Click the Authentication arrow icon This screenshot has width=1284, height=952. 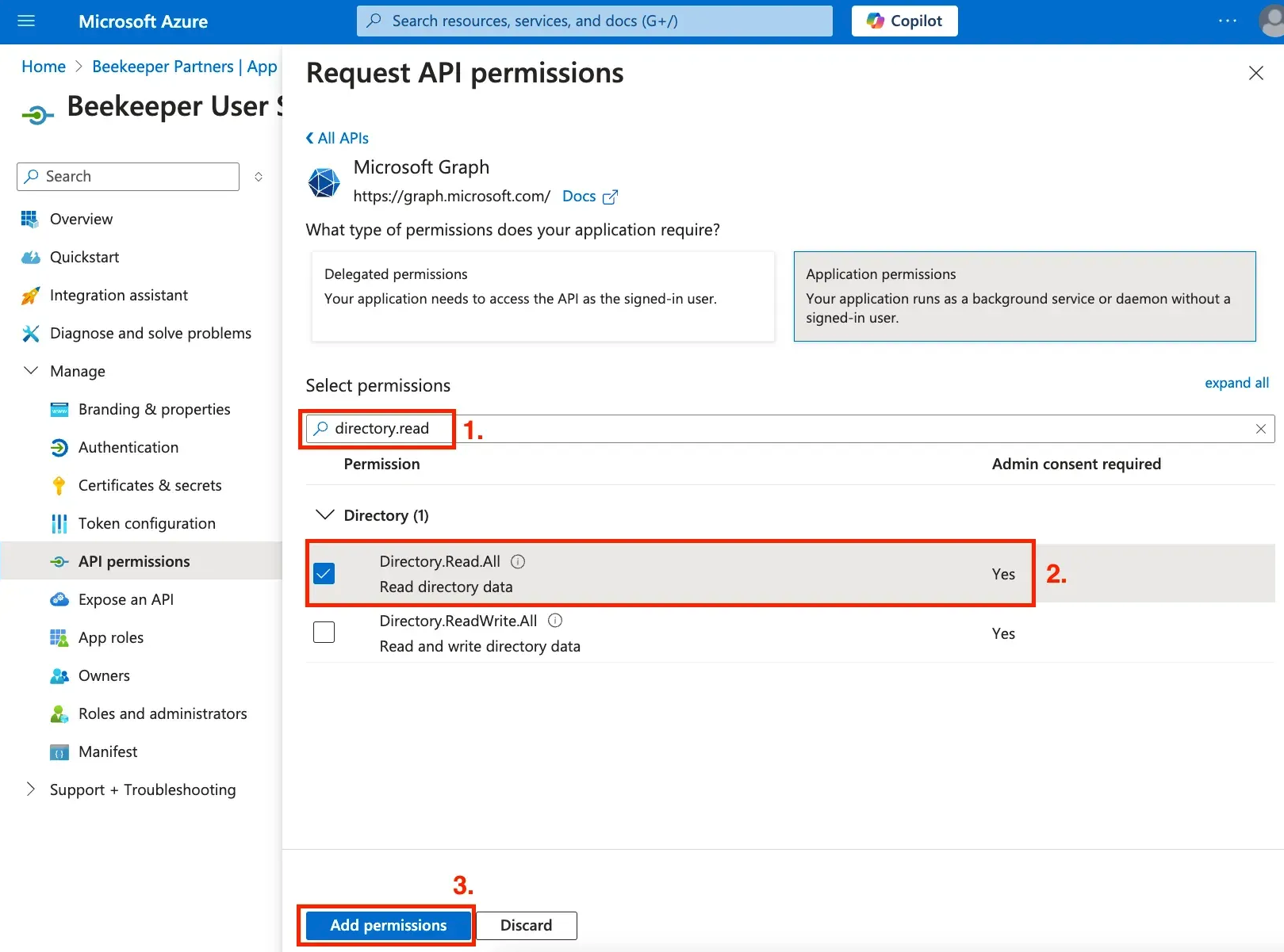(x=59, y=448)
